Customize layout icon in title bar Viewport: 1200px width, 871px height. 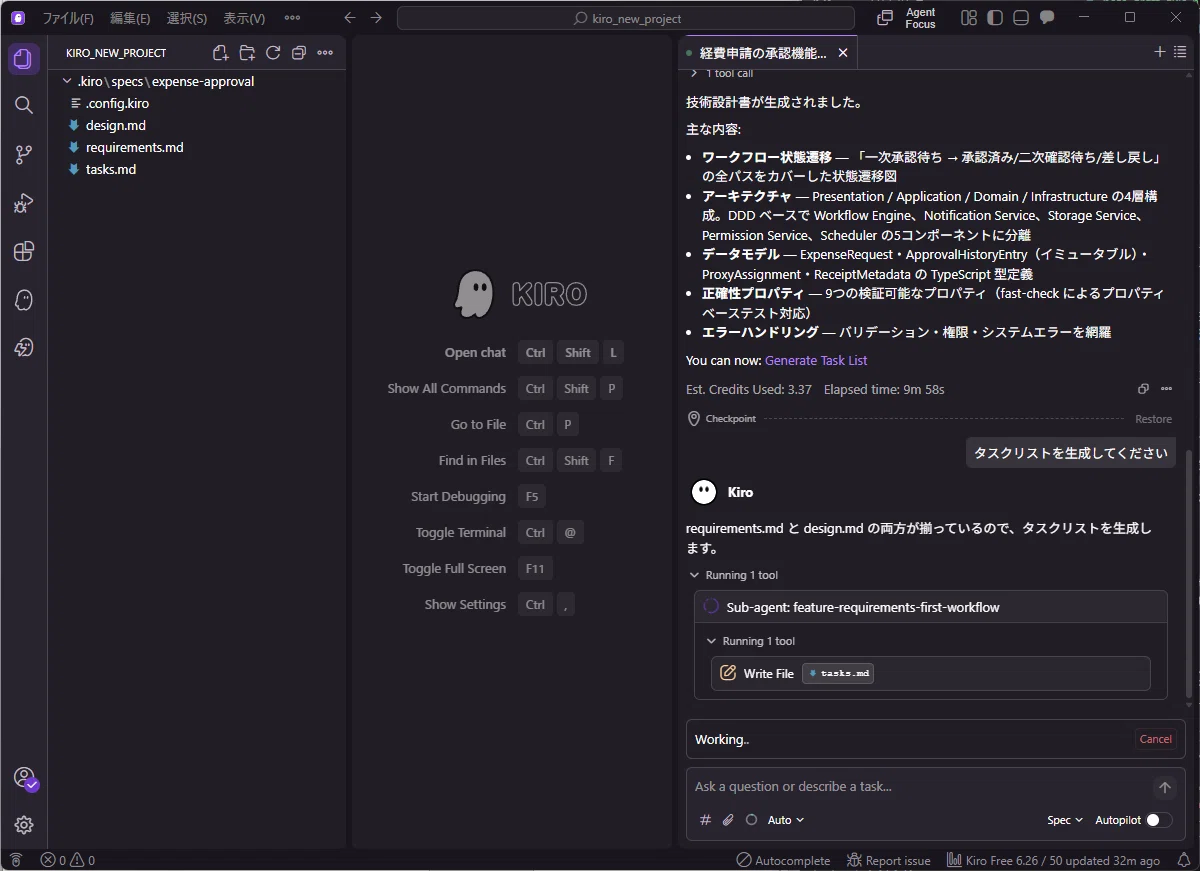[969, 18]
